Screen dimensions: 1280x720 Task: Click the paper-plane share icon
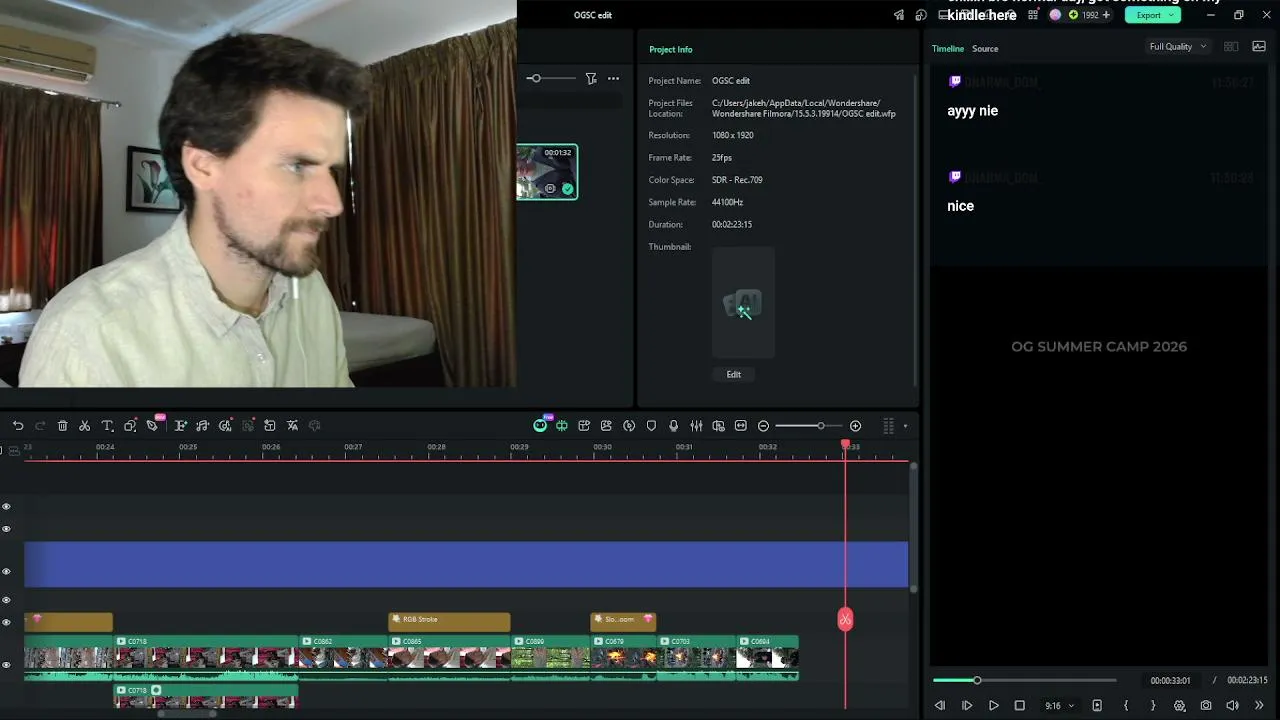coord(899,15)
